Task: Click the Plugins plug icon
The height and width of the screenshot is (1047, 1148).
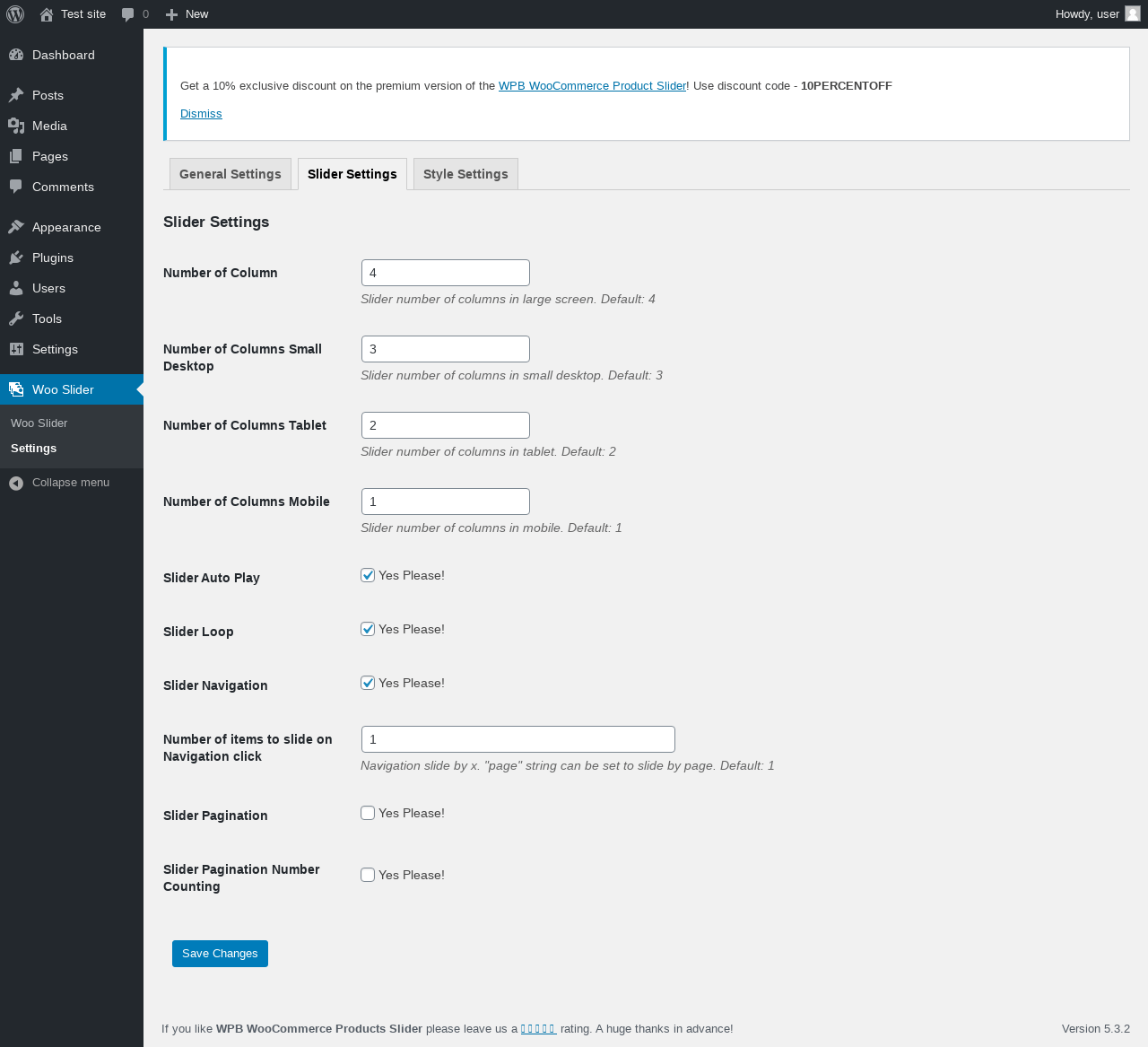Action: click(x=16, y=257)
